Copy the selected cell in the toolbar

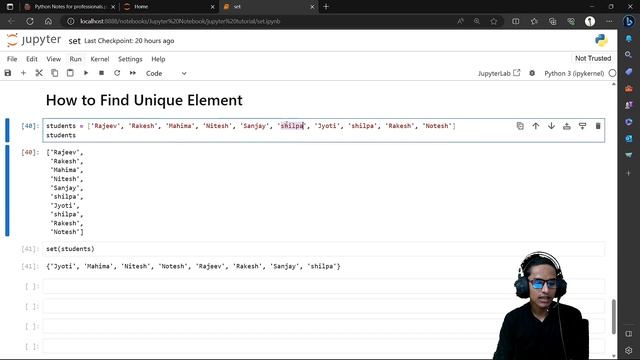54,73
